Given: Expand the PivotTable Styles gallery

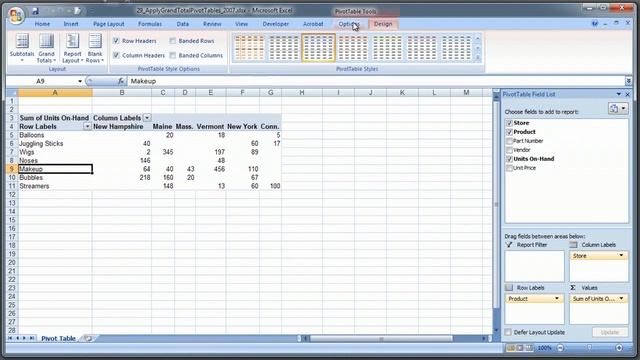Looking at the screenshot, I should [478, 58].
